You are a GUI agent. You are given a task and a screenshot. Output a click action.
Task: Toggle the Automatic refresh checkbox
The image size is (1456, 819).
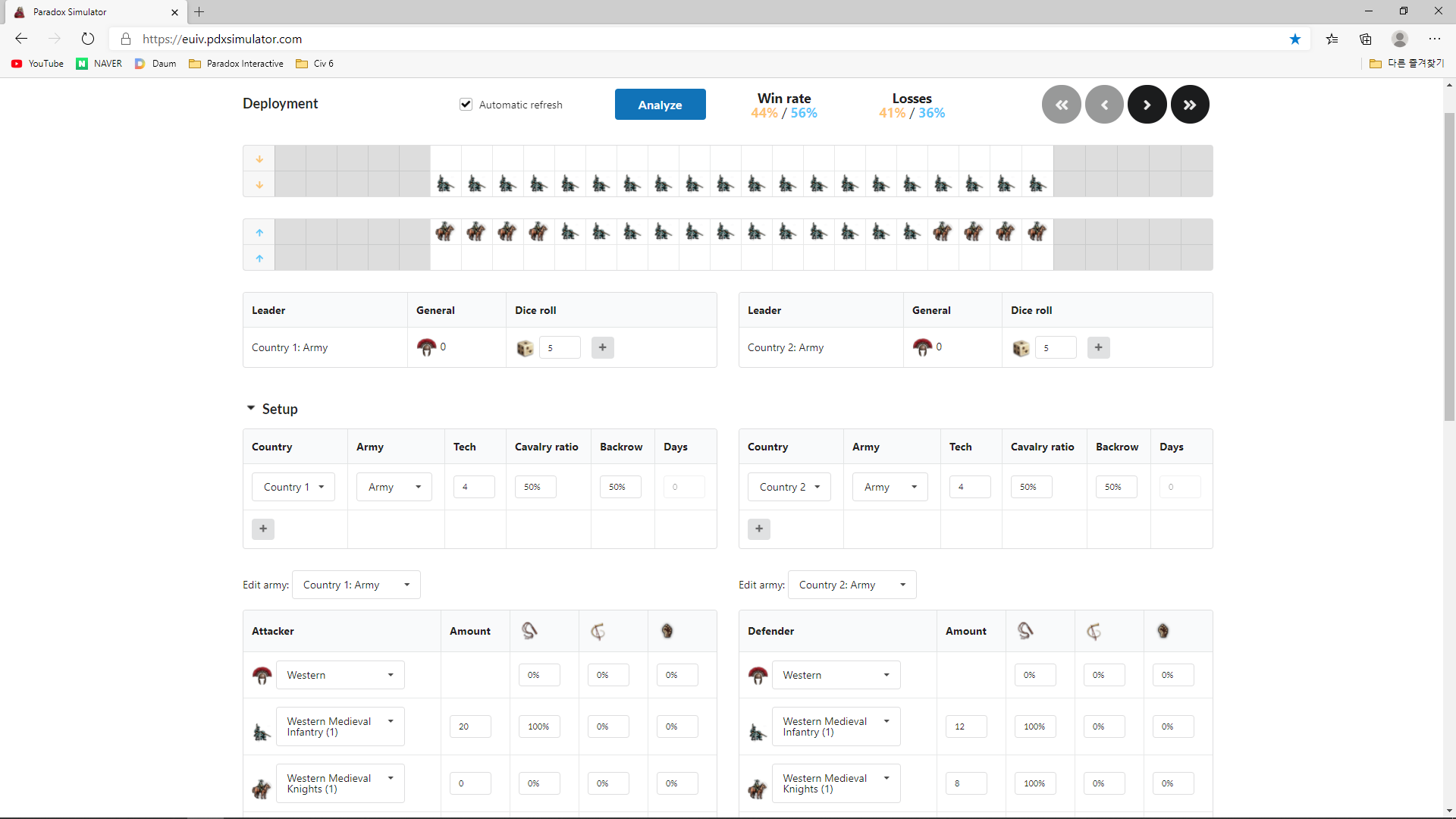point(466,105)
